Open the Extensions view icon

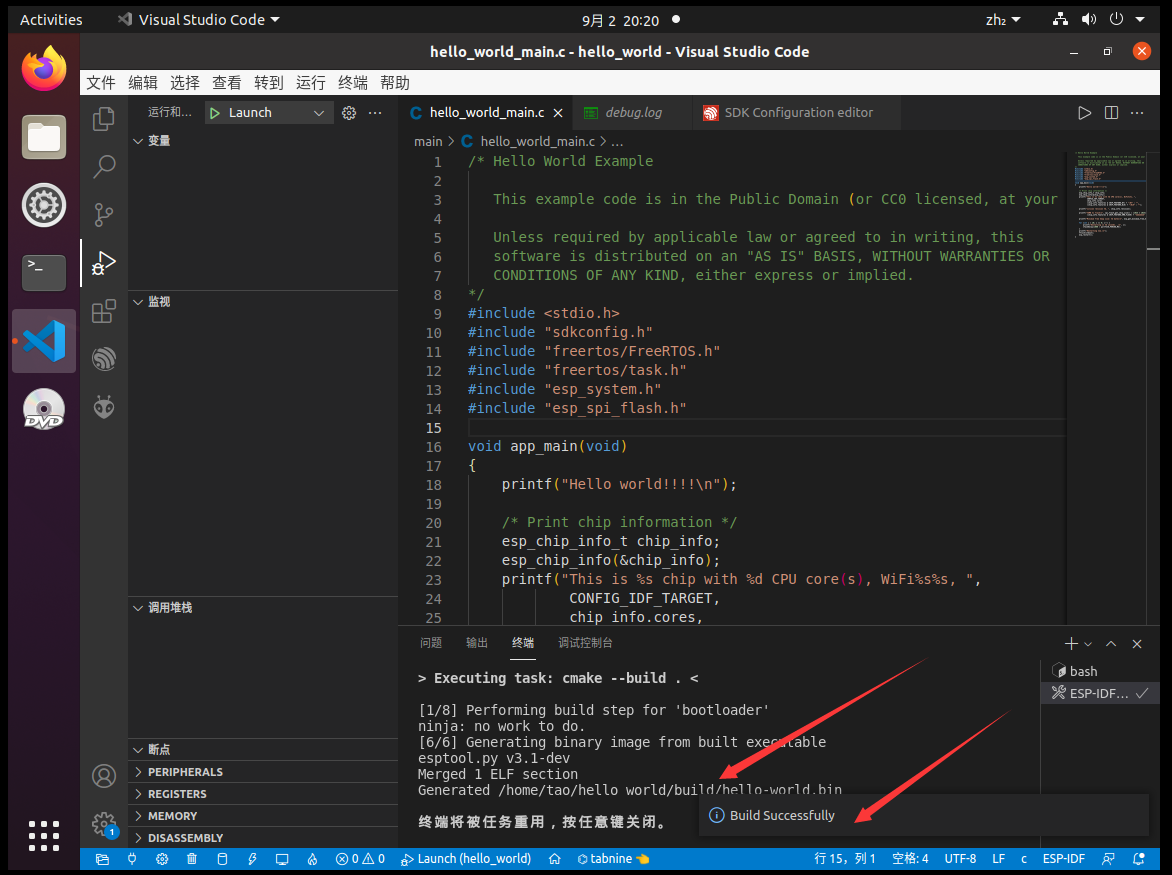pyautogui.click(x=104, y=311)
